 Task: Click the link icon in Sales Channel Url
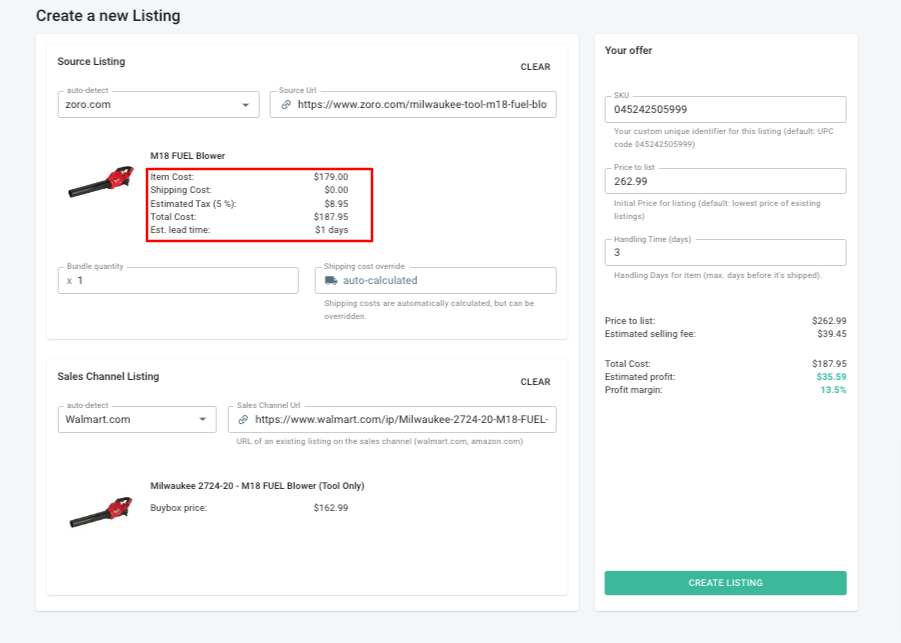[x=243, y=420]
